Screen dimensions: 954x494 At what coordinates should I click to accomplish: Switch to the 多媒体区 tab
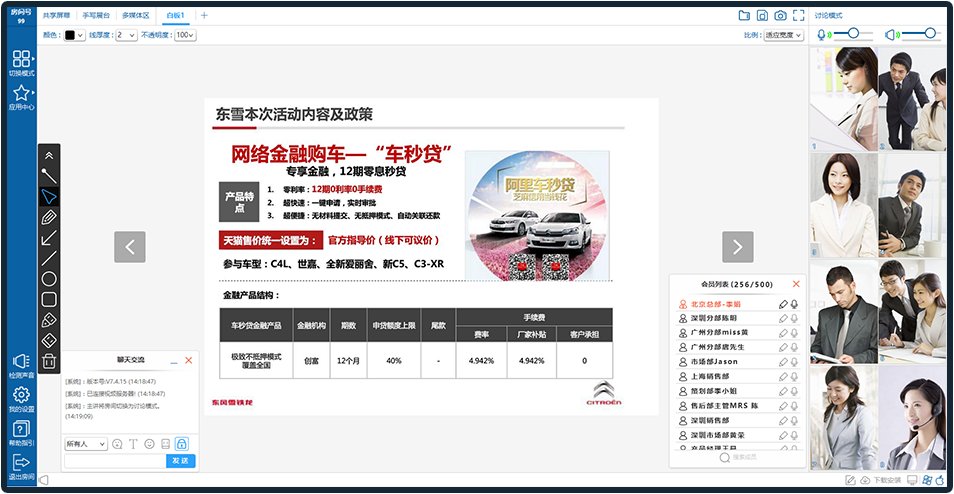pos(136,16)
